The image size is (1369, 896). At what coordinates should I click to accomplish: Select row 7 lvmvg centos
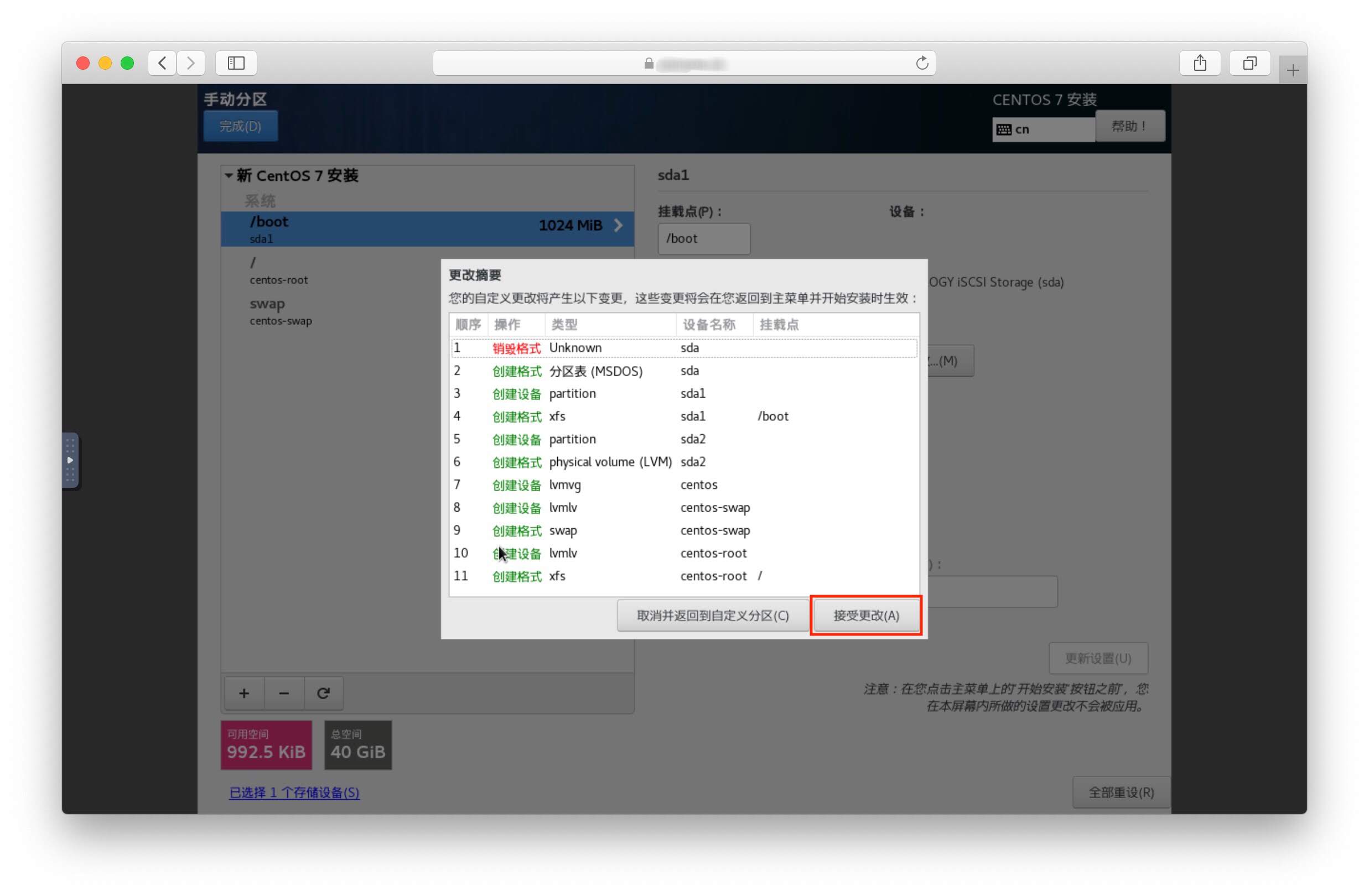pos(684,485)
